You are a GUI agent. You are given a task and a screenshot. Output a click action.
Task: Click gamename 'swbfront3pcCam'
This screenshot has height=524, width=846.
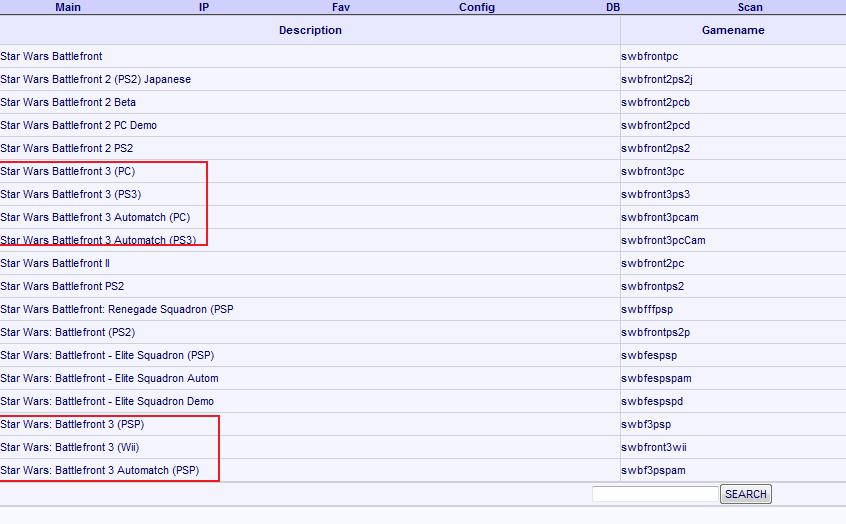click(664, 240)
